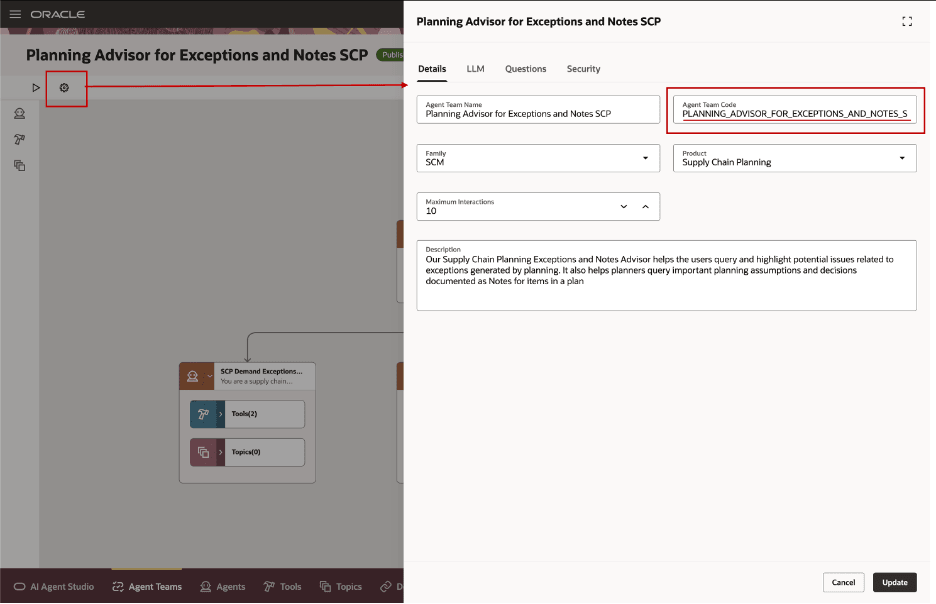Click the Tools(2) hammer icon in agent node
This screenshot has width=936, height=604.
pos(203,414)
